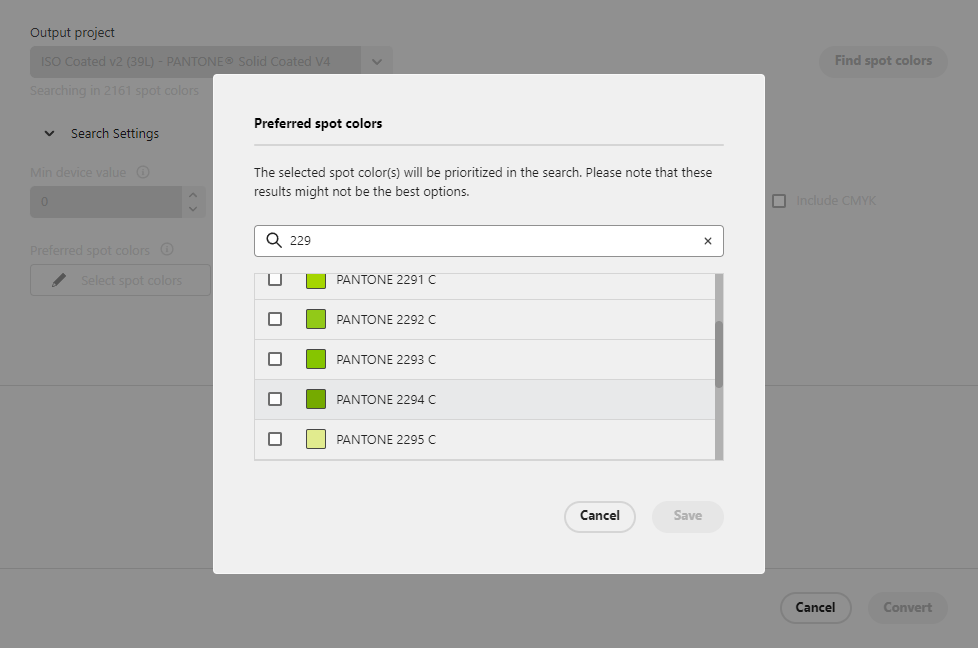Click the spot color search input field
978x648 pixels.
point(489,241)
